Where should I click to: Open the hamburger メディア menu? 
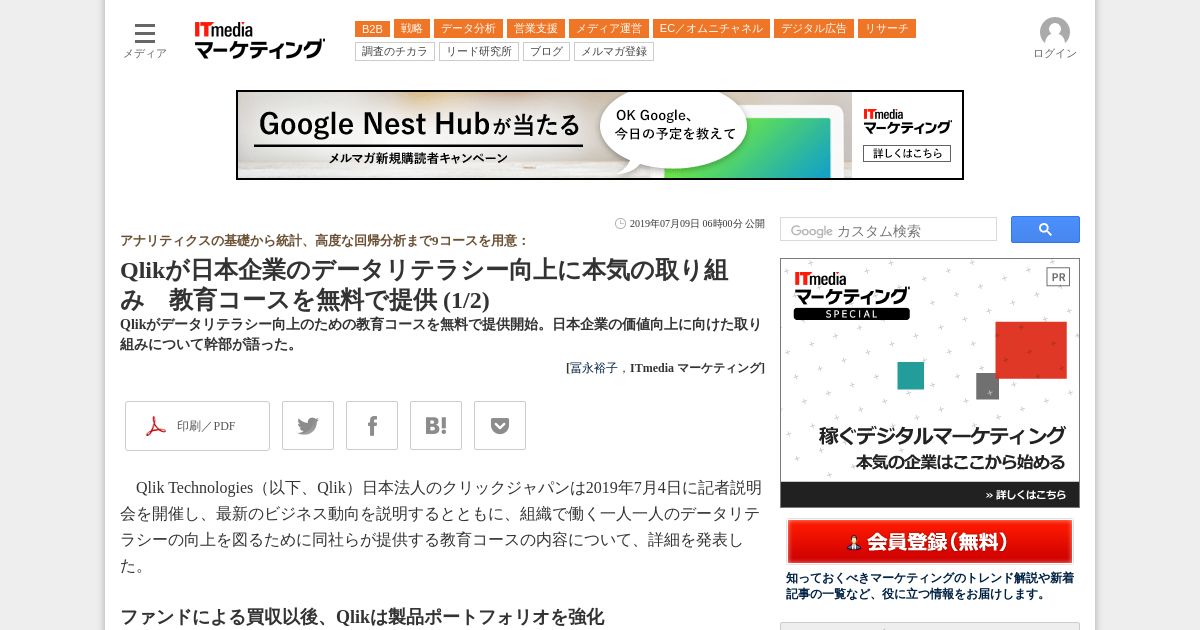(x=145, y=41)
